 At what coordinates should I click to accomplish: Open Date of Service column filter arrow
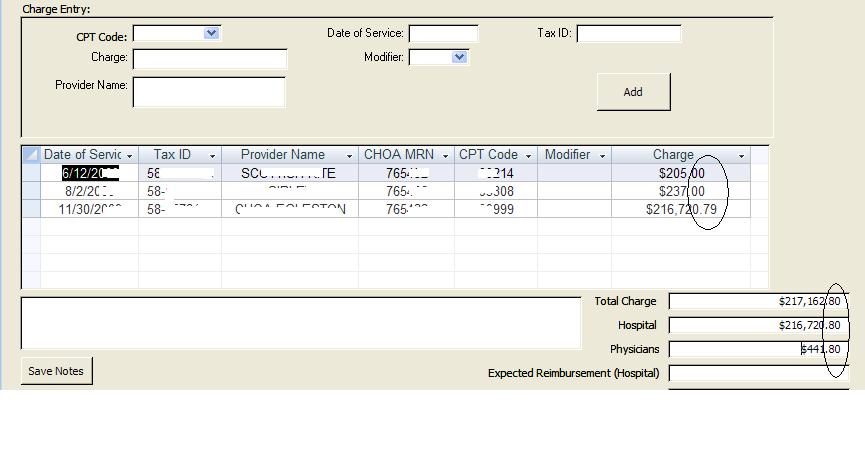130,156
